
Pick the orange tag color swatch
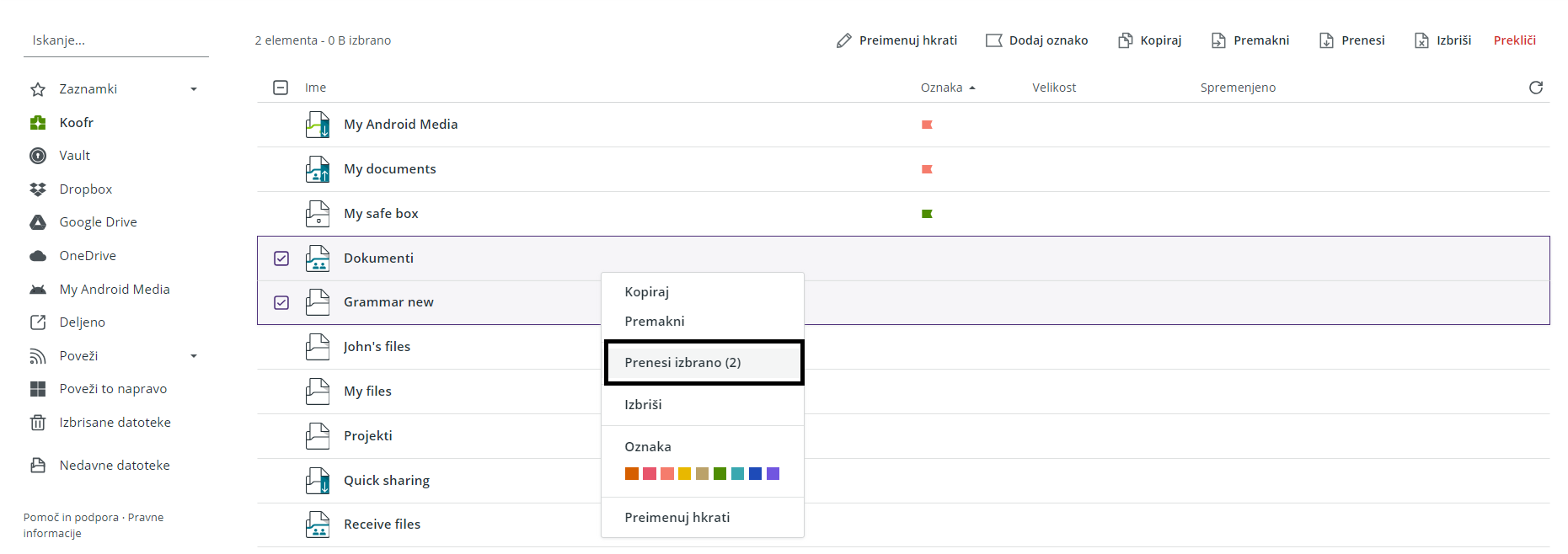(631, 474)
